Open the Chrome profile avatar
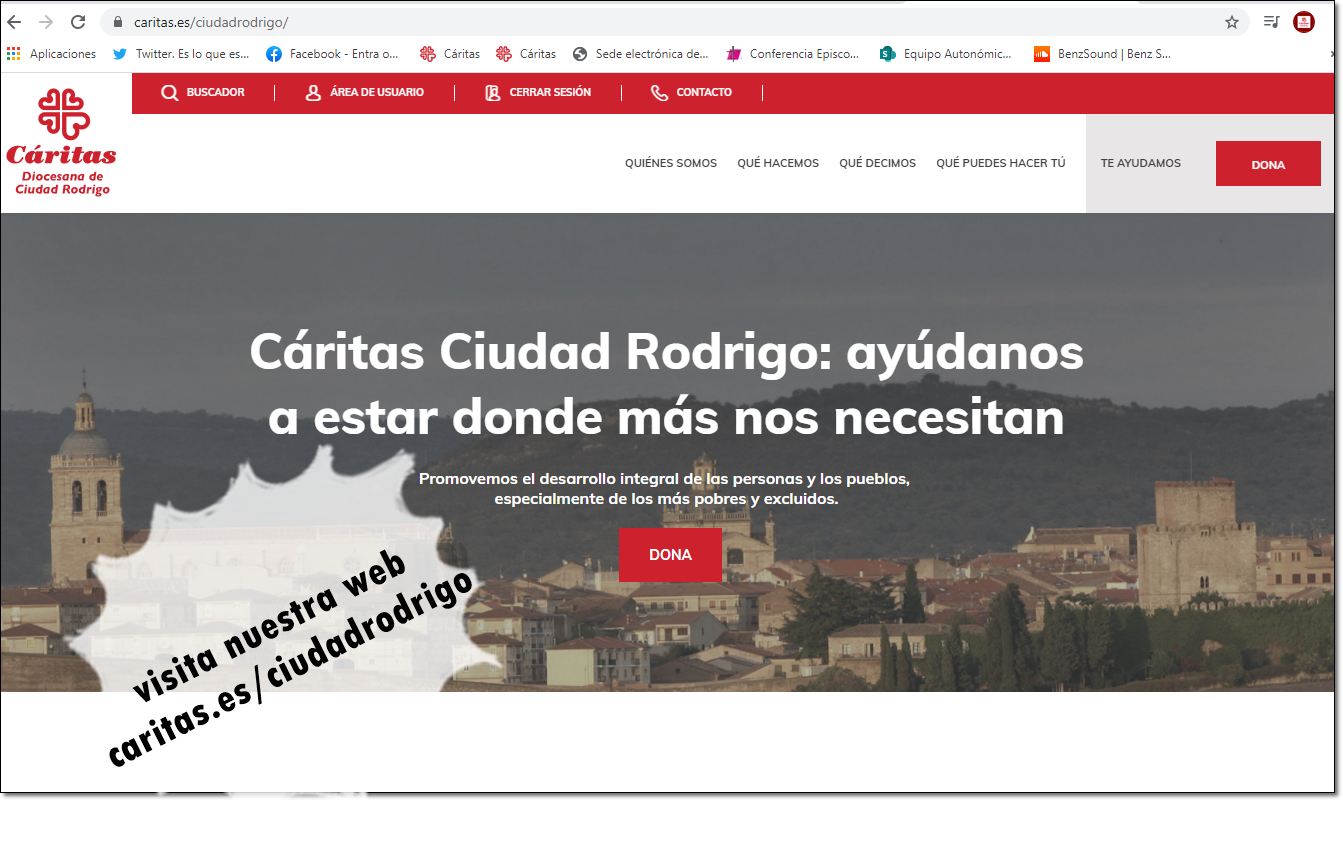The height and width of the screenshot is (845, 1343). (x=1304, y=22)
